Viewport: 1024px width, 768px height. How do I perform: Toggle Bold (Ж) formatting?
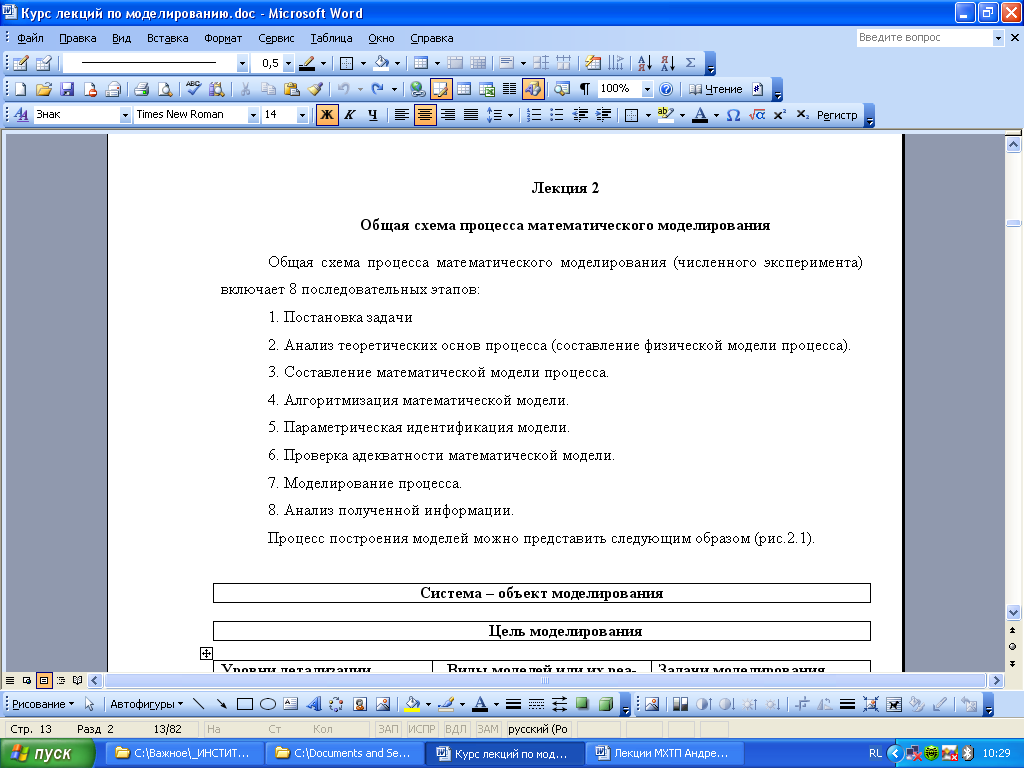click(x=327, y=115)
